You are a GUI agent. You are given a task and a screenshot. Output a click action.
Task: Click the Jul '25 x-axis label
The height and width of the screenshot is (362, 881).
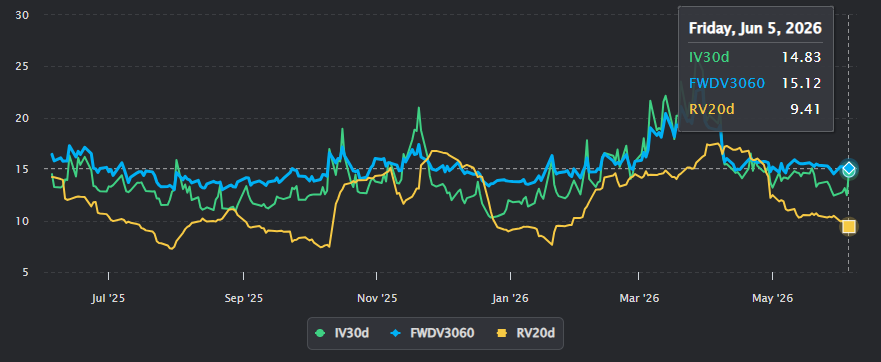[108, 298]
